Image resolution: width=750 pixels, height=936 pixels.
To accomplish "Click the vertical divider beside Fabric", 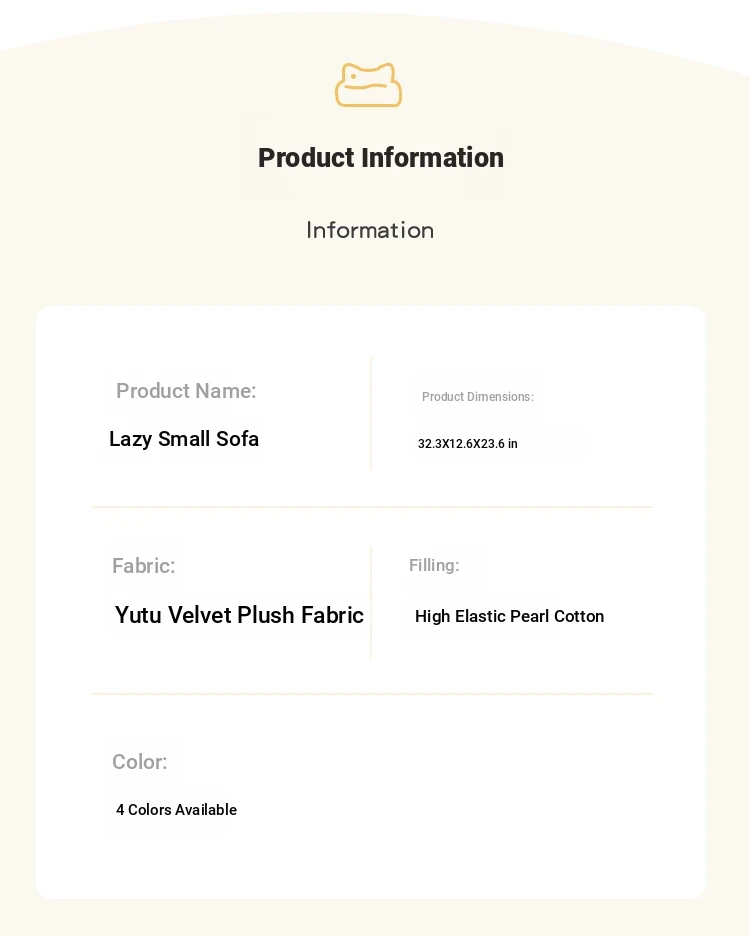I will (x=371, y=601).
